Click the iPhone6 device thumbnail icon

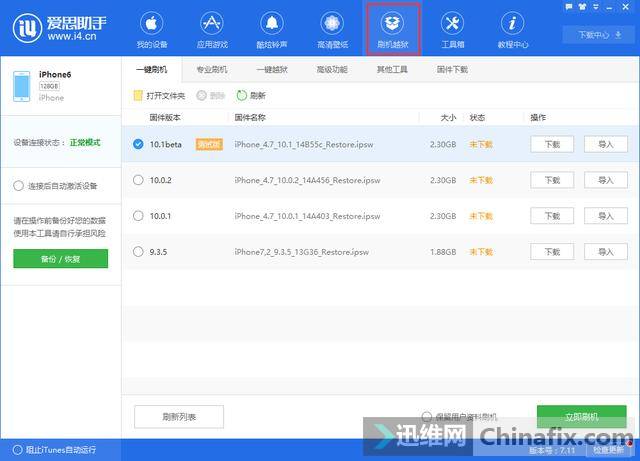(x=22, y=86)
